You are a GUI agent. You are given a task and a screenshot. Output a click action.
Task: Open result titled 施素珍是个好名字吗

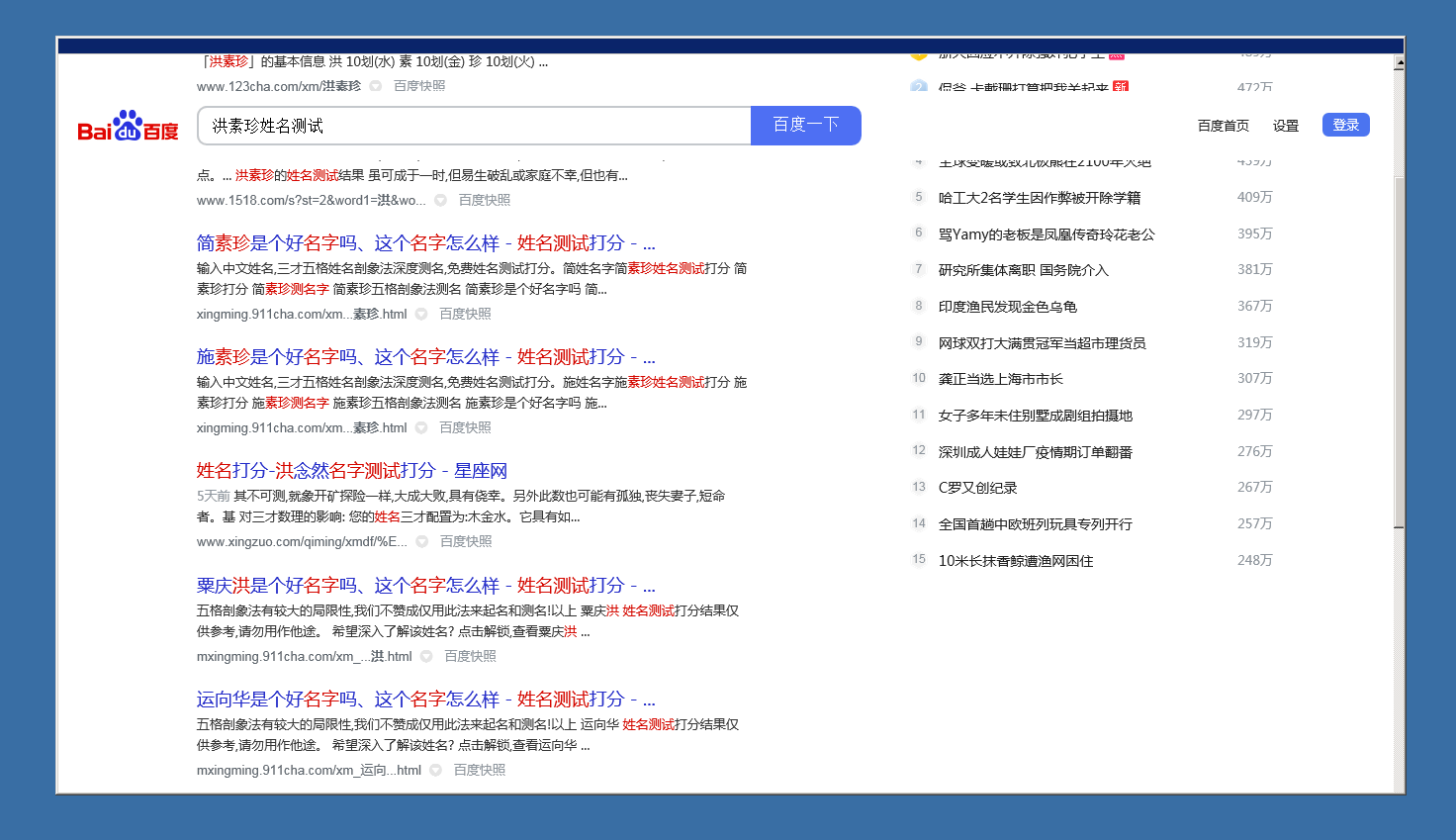click(x=425, y=357)
